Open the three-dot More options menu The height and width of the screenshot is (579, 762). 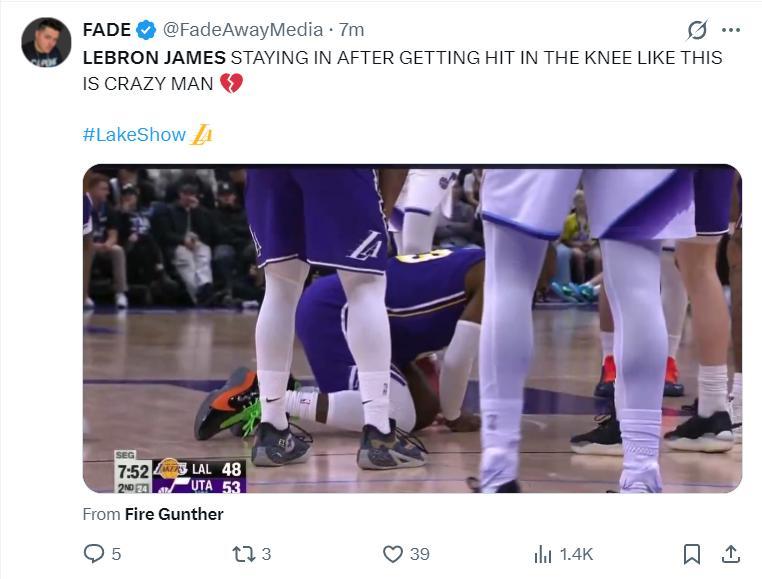[x=731, y=29]
